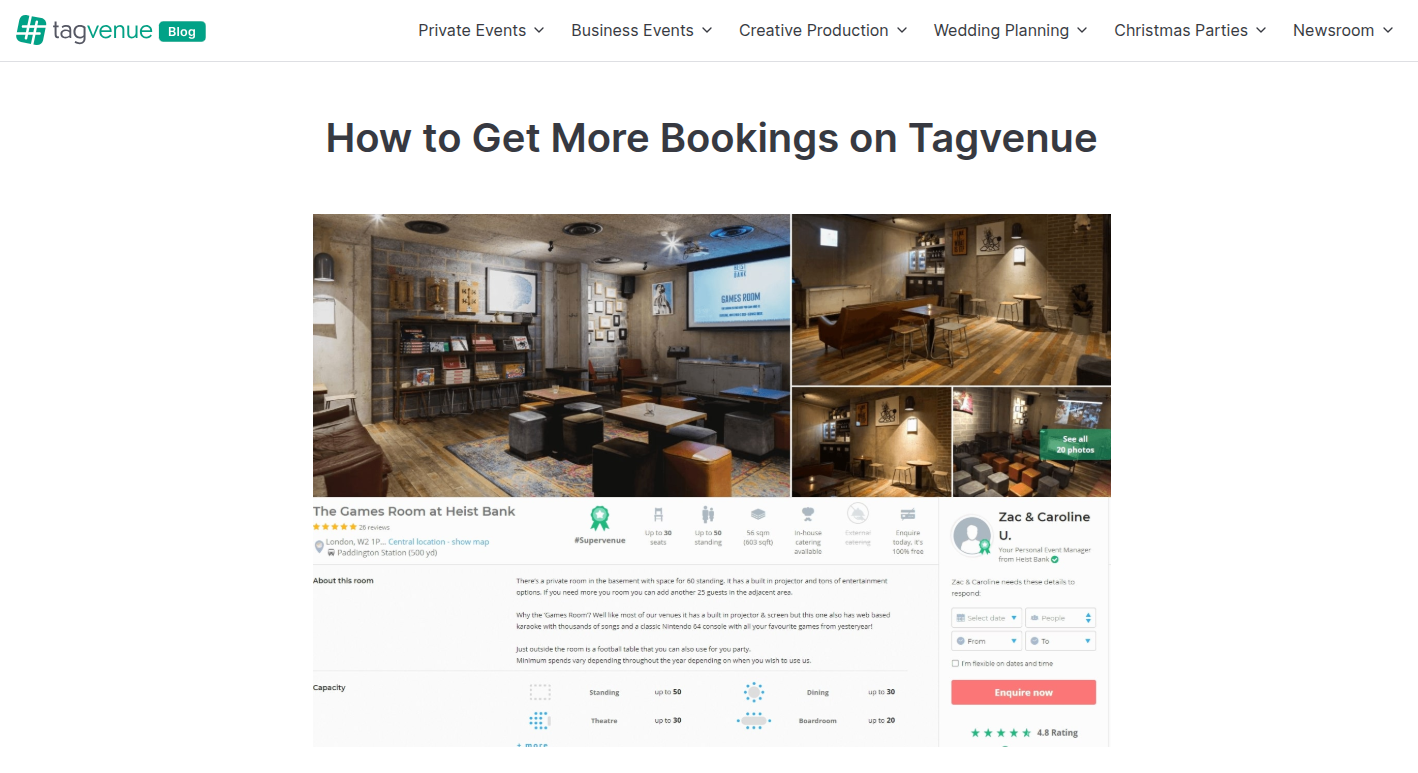
Task: Open the To time dropdown
Action: tap(1061, 641)
